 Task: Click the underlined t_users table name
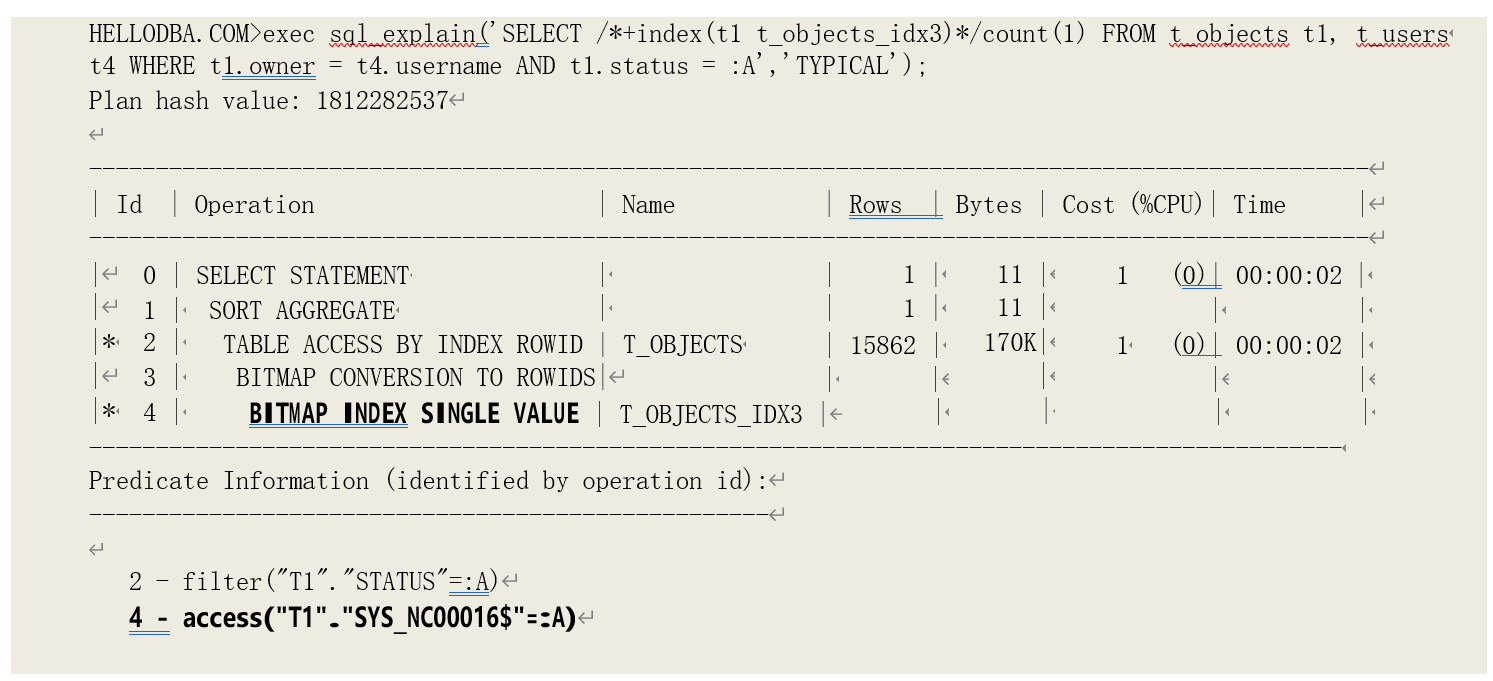point(1401,34)
